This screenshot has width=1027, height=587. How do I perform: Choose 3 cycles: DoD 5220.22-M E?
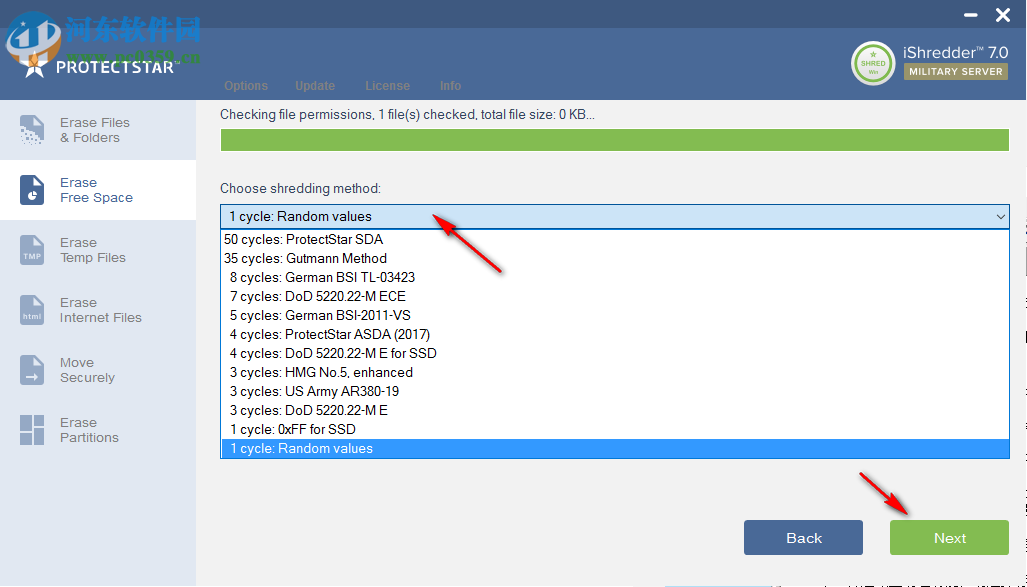tap(614, 410)
